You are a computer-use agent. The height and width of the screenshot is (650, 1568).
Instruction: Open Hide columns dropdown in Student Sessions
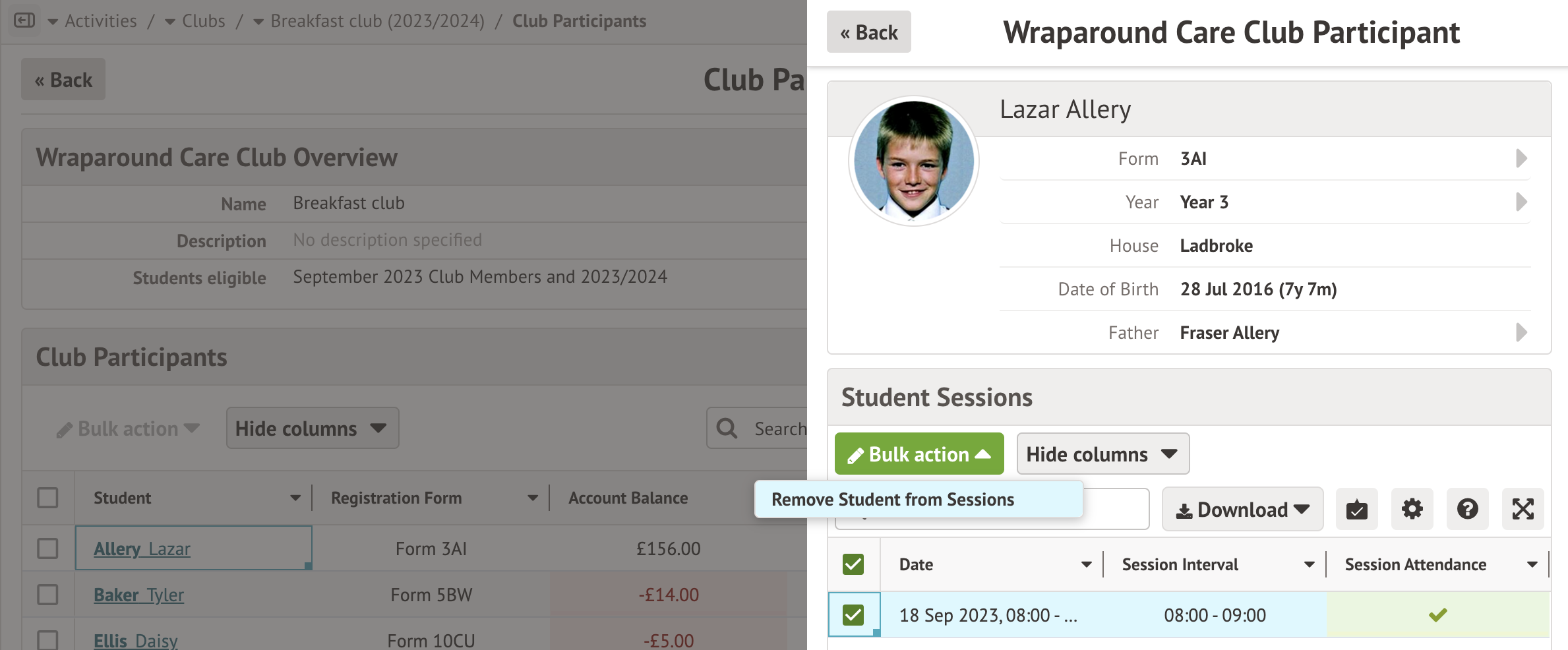tap(1102, 454)
